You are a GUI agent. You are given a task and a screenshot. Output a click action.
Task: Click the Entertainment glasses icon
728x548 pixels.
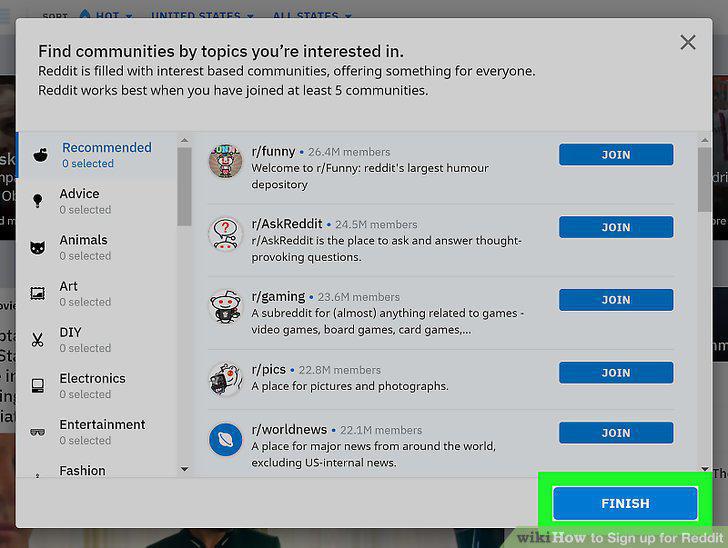(x=38, y=432)
